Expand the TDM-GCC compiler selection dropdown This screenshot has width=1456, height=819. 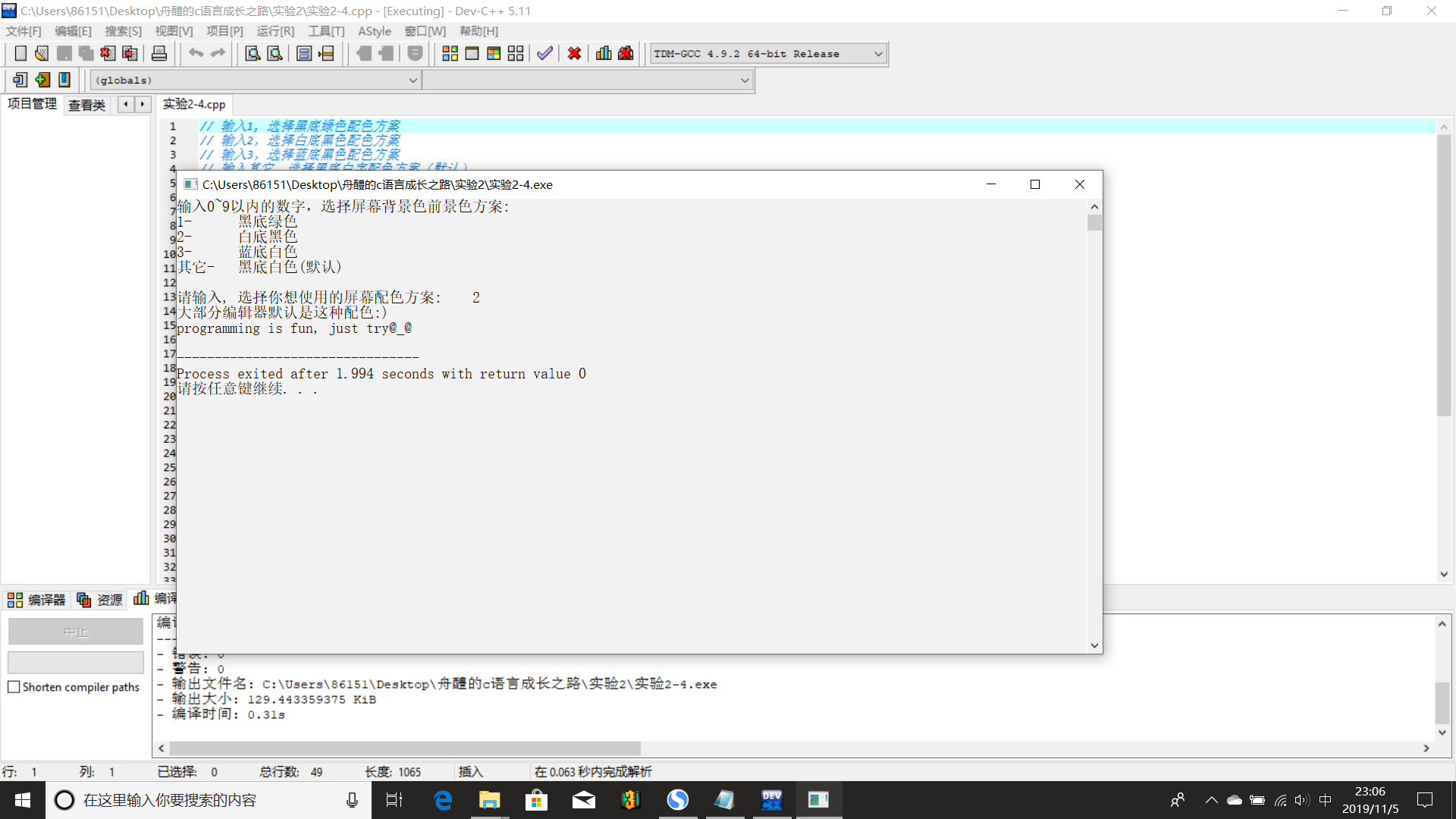coord(878,54)
